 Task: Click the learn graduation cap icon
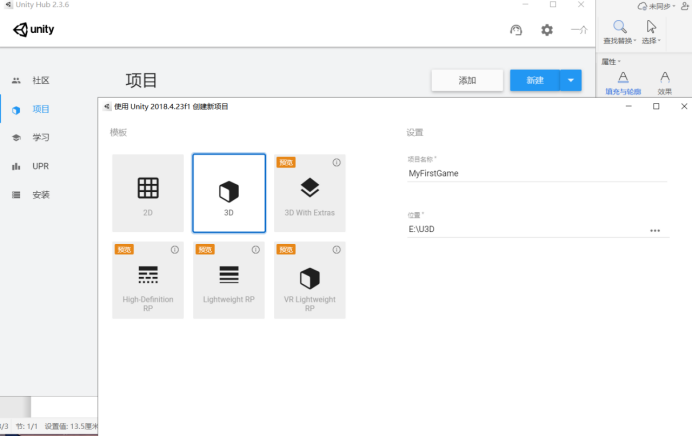click(x=16, y=137)
